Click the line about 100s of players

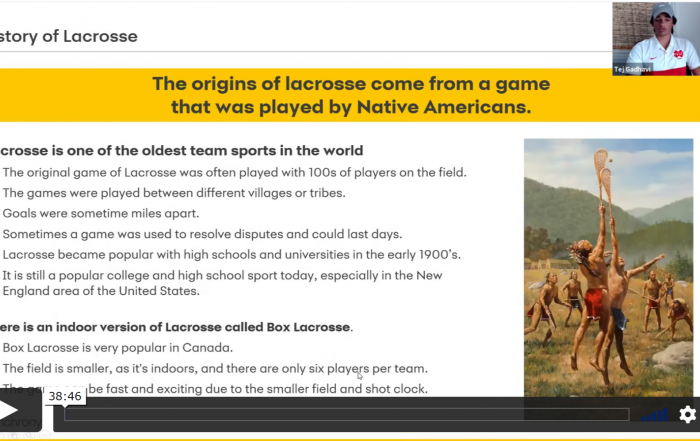tap(234, 172)
